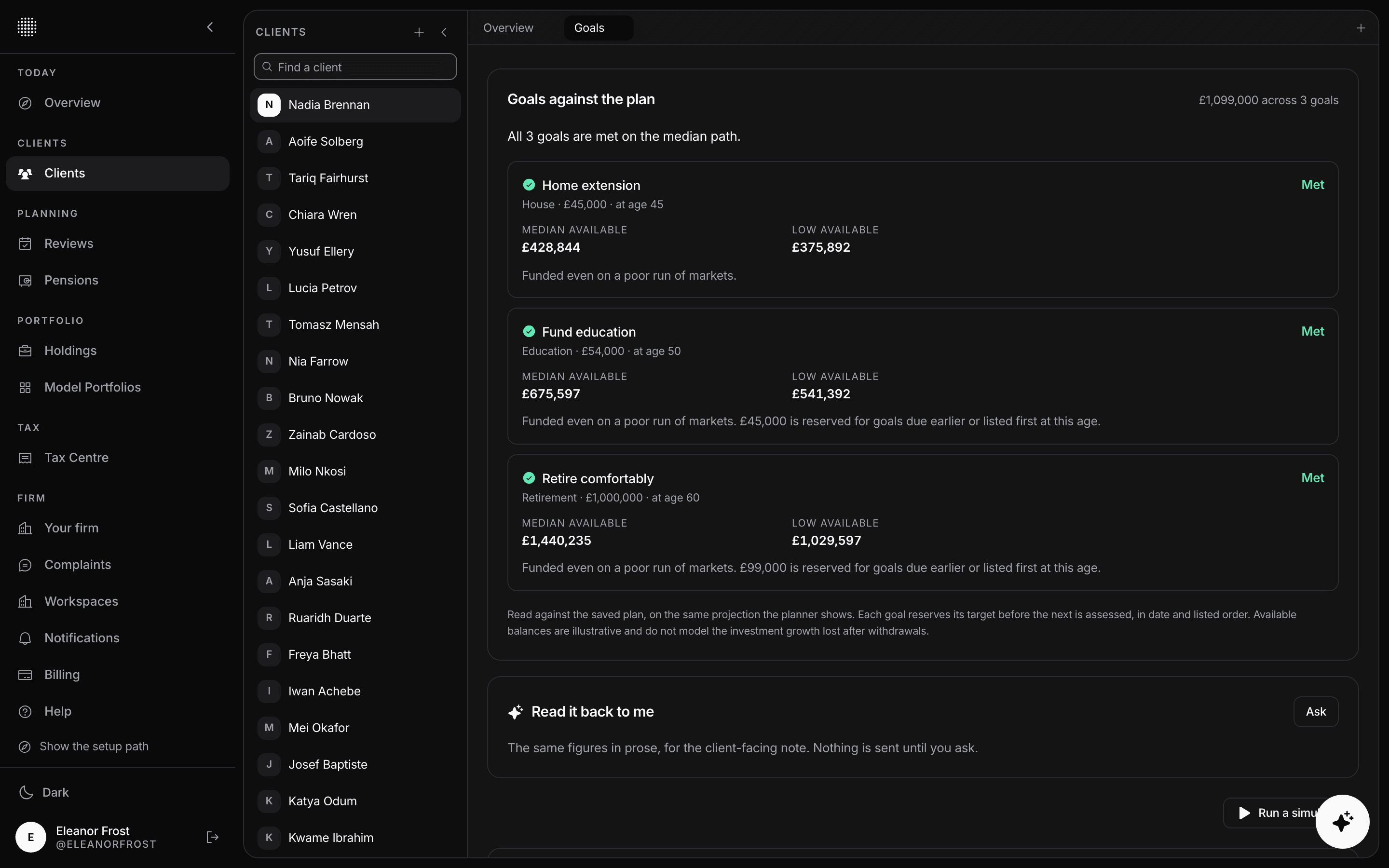Select client Kwame Ibrahim

(355, 838)
